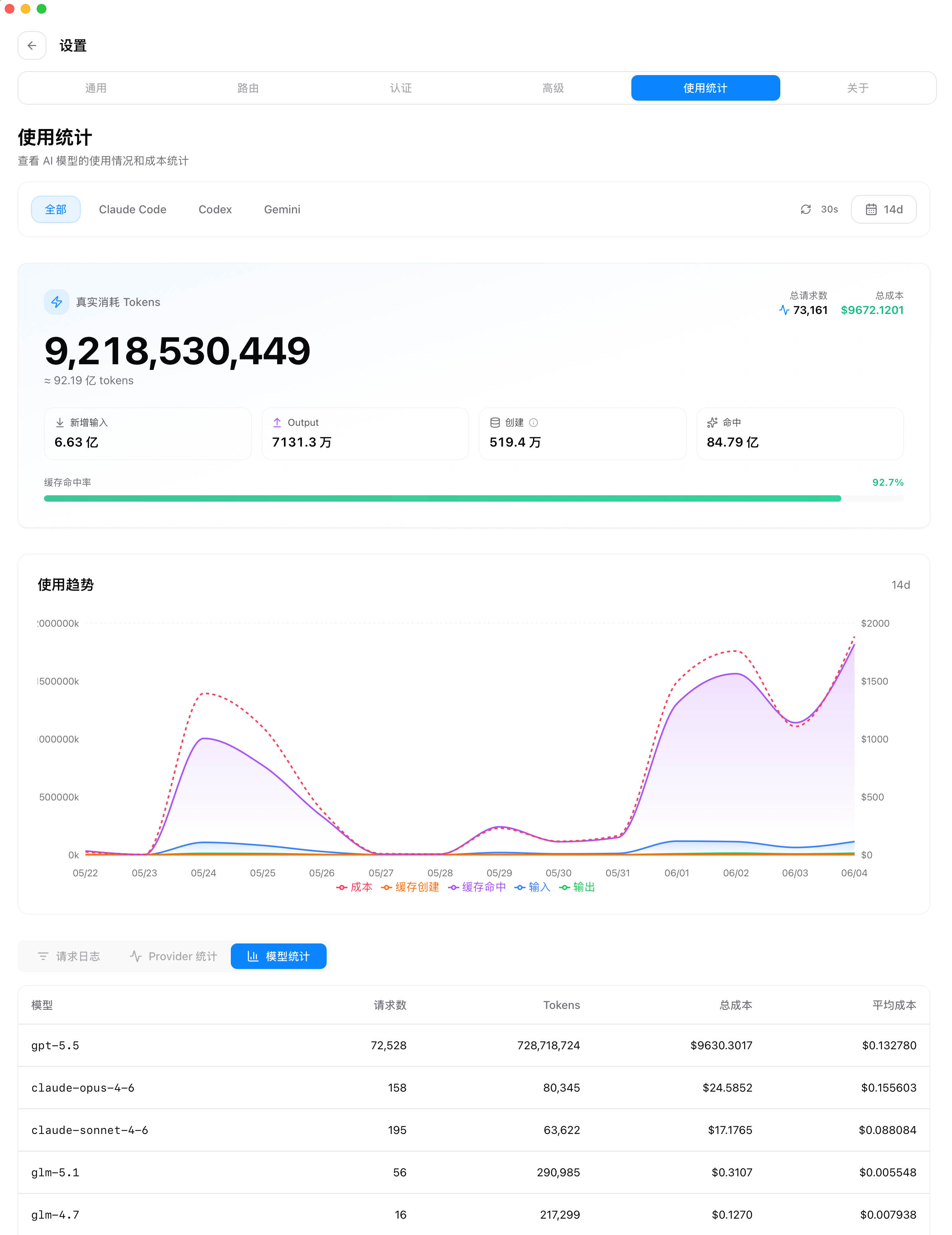Click the pulse icon in Provider 统计
952x1235 pixels.
[x=136, y=956]
